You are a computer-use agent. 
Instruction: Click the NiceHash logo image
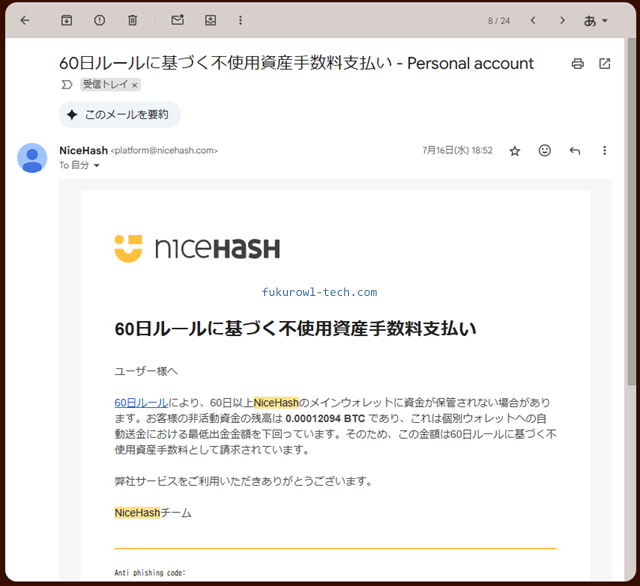tap(197, 249)
